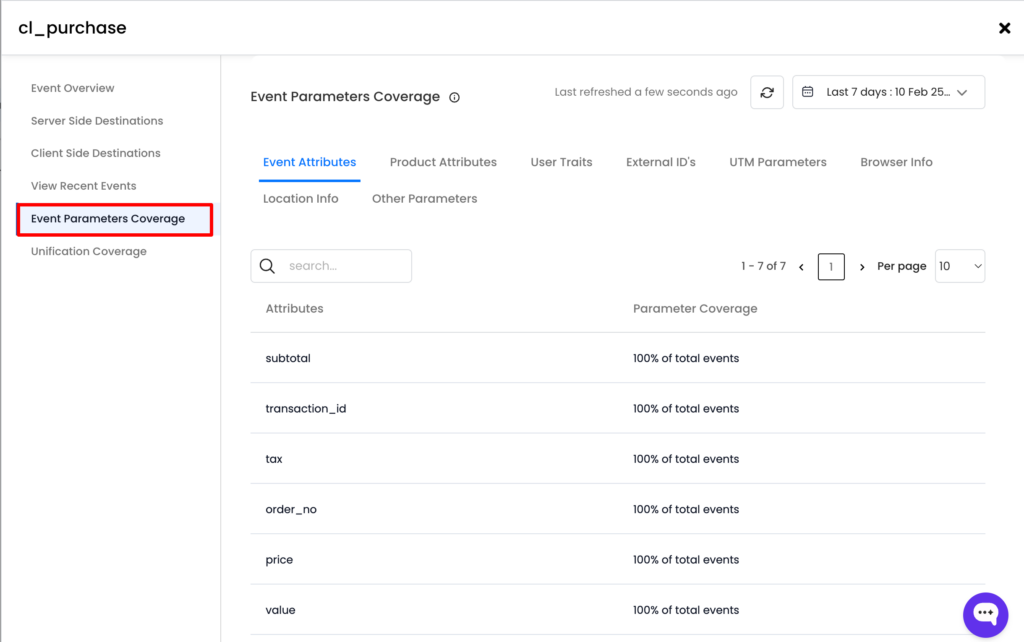Image resolution: width=1024 pixels, height=642 pixels.
Task: Click the attributes search field
Action: tap(331, 266)
